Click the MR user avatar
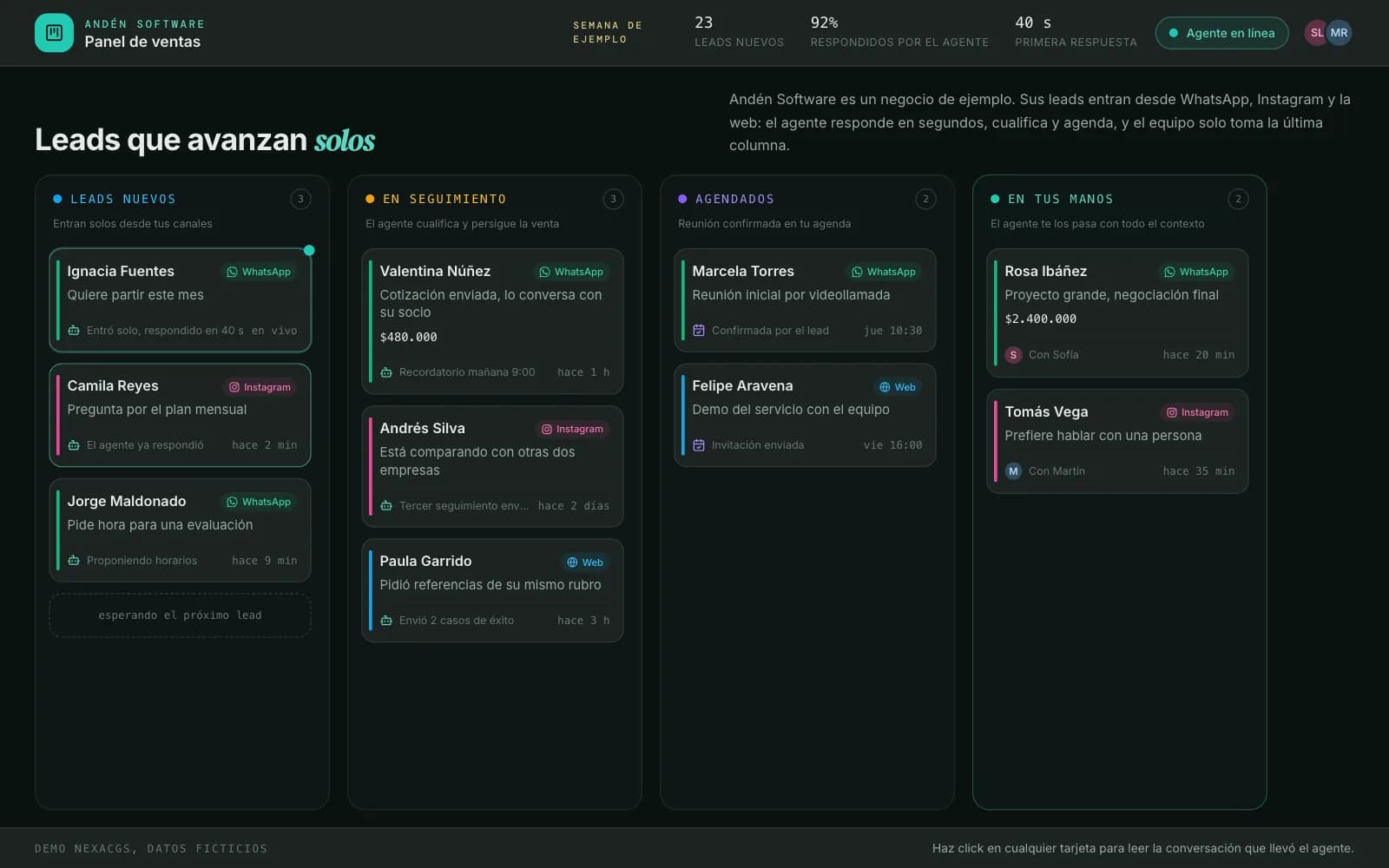This screenshot has width=1389, height=868. click(x=1340, y=33)
